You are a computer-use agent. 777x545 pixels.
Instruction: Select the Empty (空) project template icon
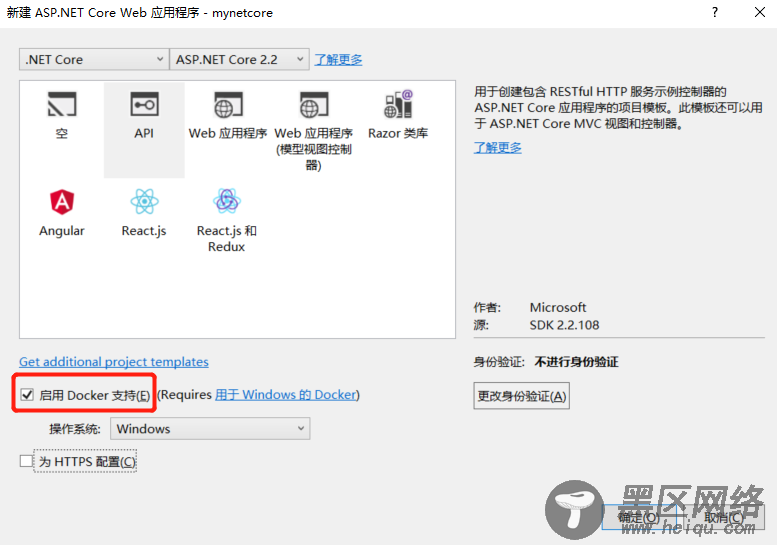(61, 105)
